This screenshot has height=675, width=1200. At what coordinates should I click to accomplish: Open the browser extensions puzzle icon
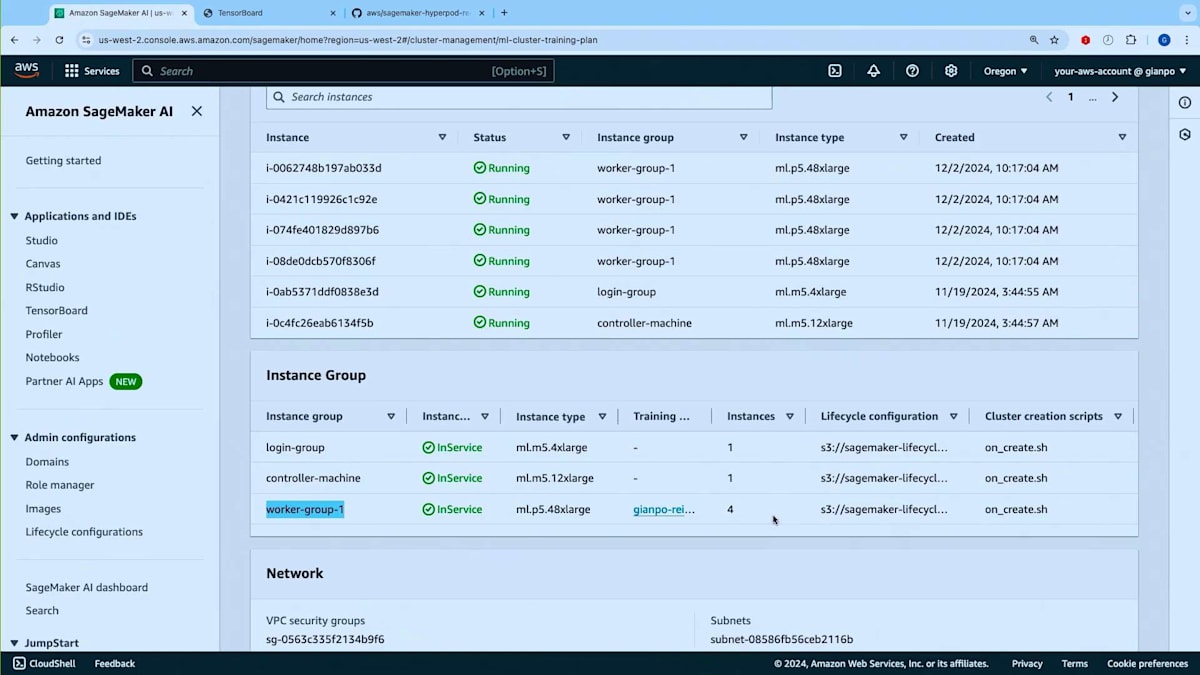coord(1131,40)
